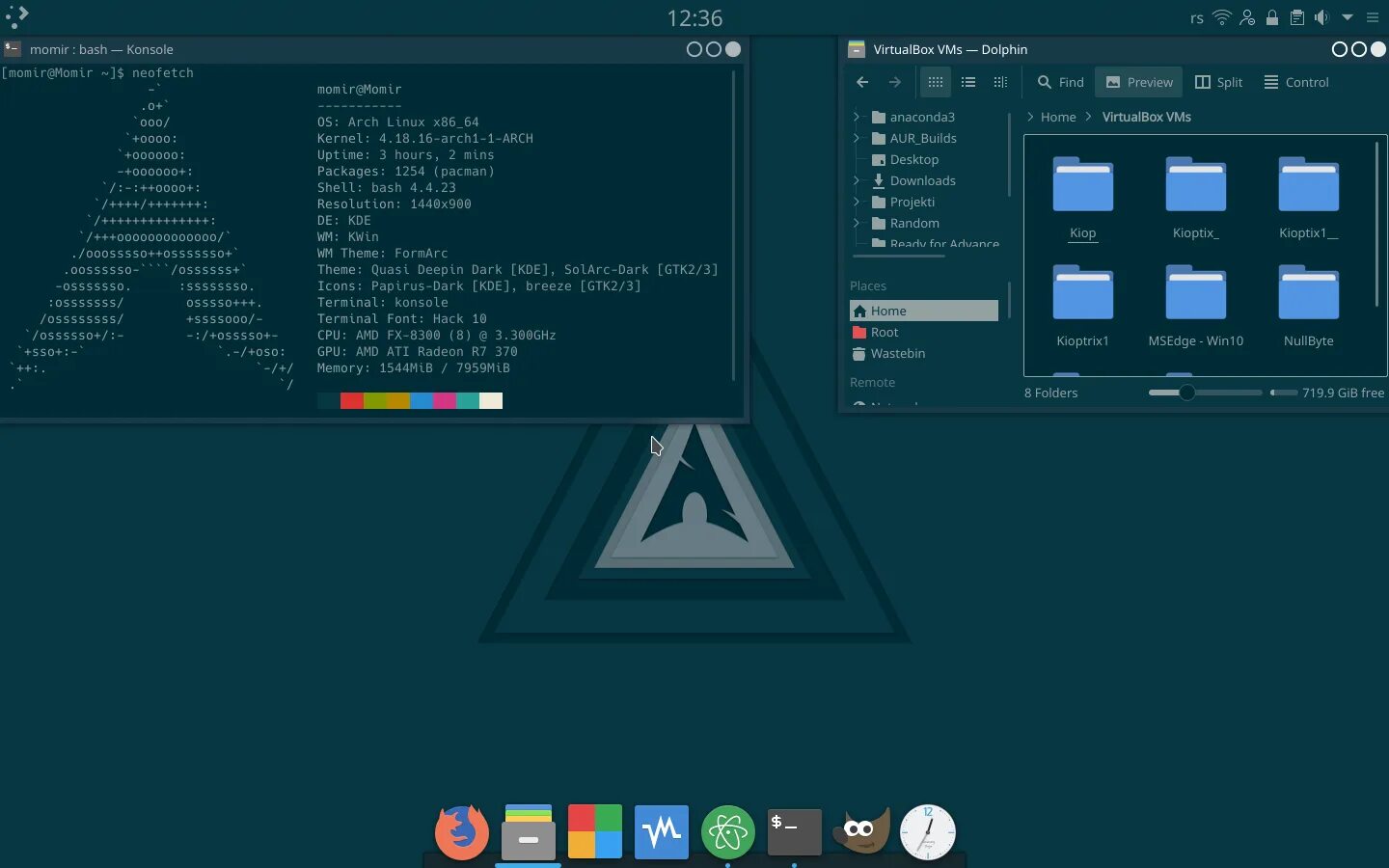Open the clipboard tray icon

point(1297,17)
